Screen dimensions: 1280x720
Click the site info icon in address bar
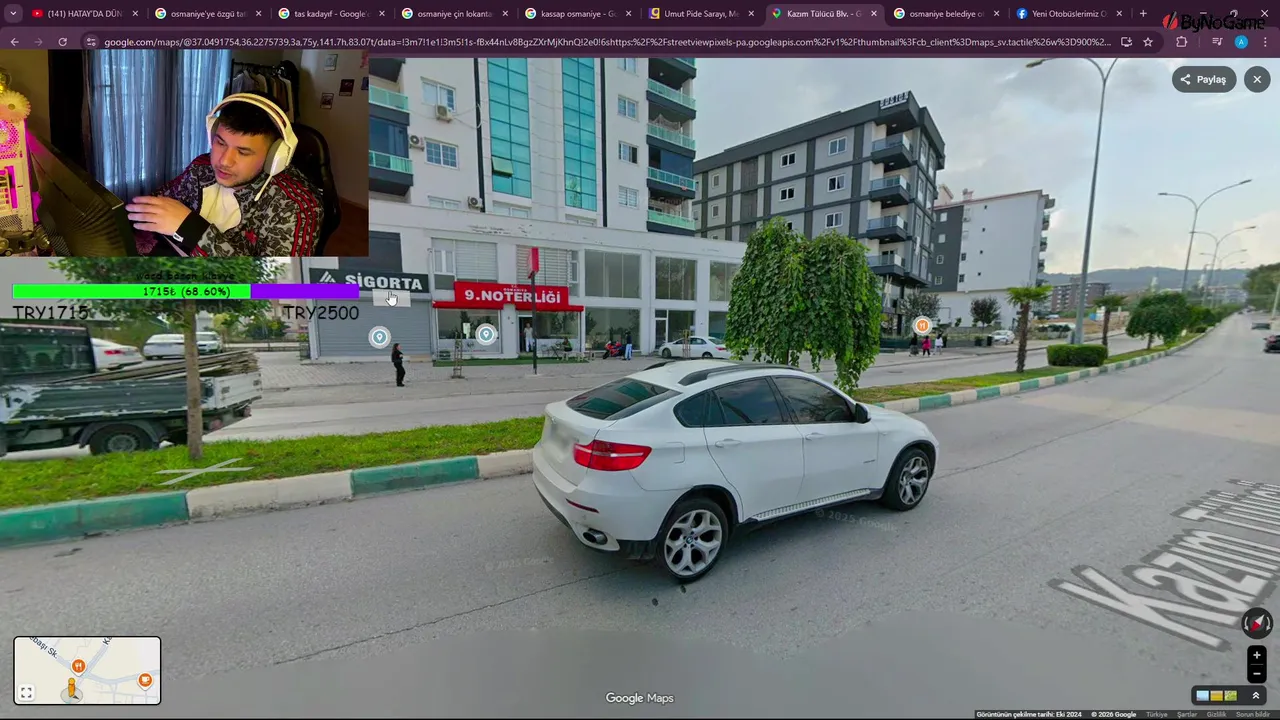click(x=91, y=42)
